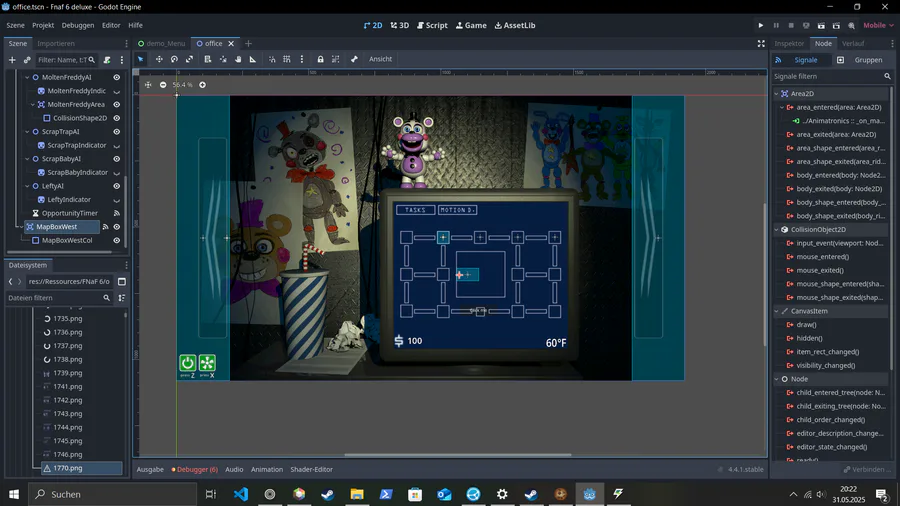Instantiate child scene link icon
900x506 pixels.
click(27, 60)
